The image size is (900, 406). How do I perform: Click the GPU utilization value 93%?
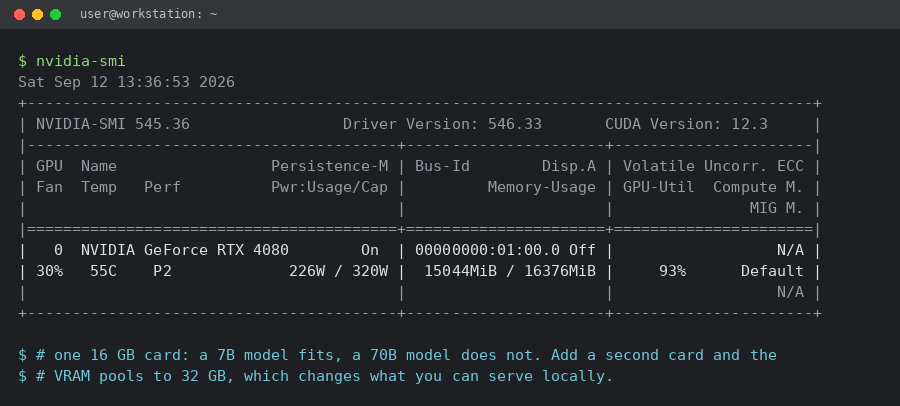[672, 271]
